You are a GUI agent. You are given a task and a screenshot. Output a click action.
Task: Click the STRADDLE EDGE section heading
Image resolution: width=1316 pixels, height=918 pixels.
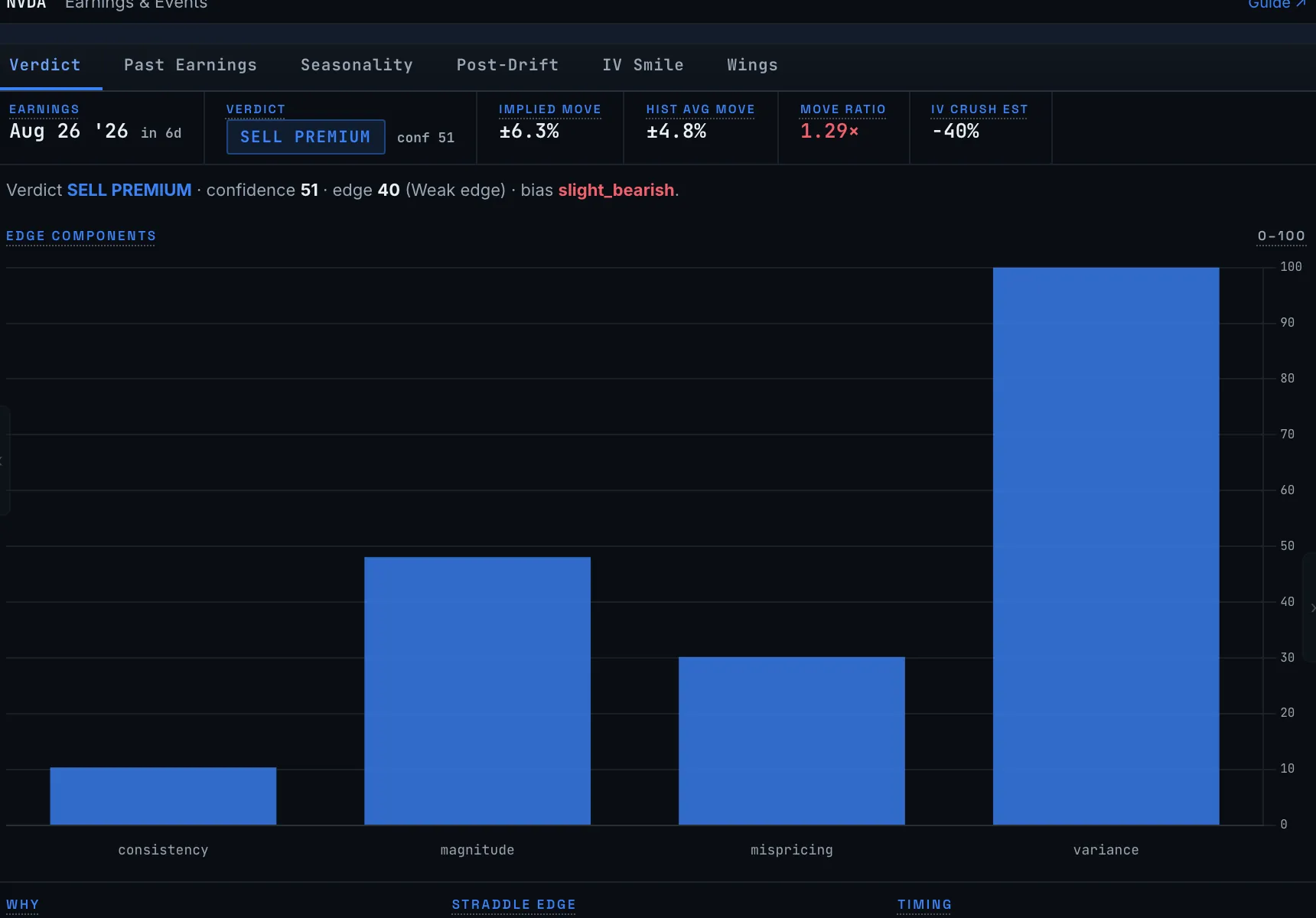514,904
